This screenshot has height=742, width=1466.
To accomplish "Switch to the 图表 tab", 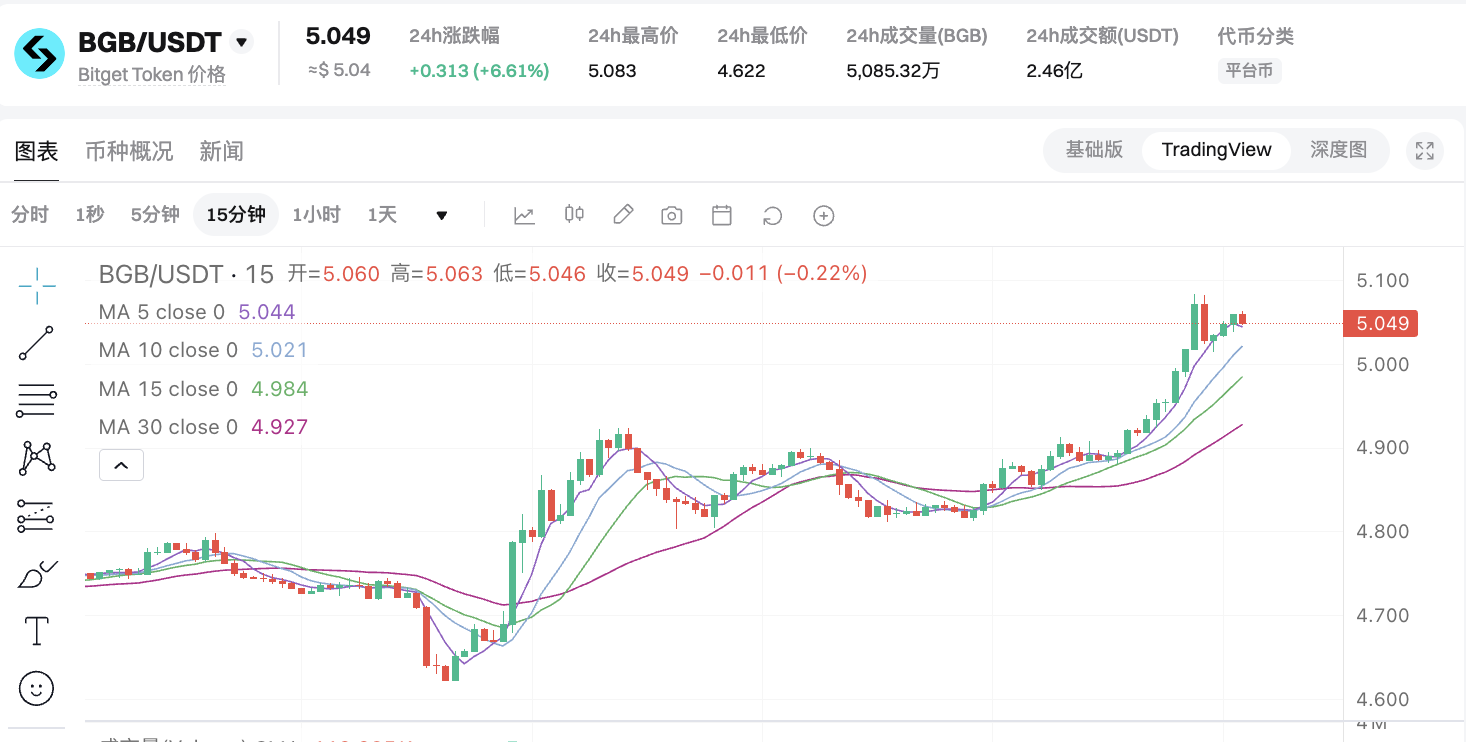I will [x=37, y=151].
